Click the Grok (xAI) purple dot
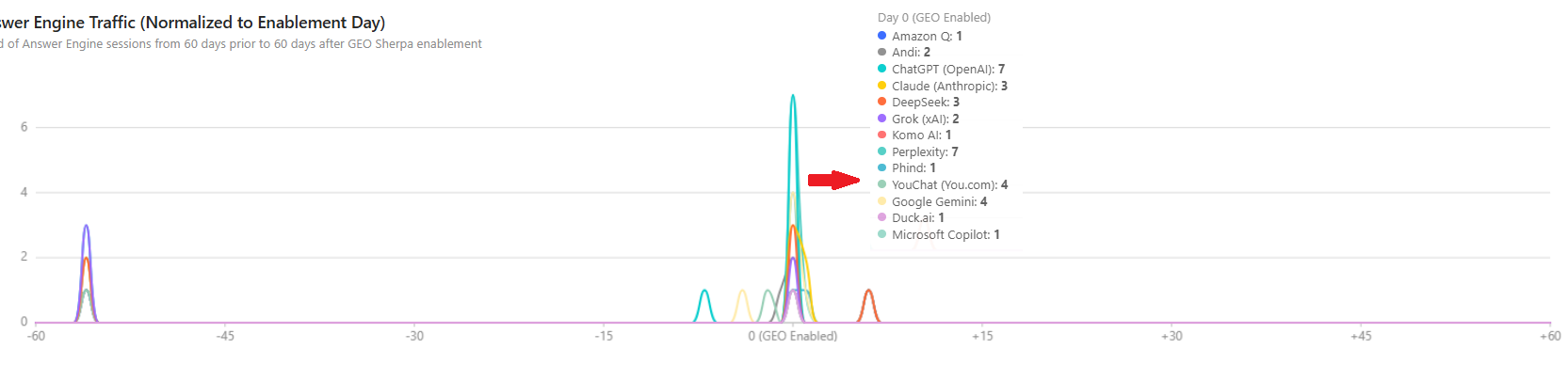1568x366 pixels. click(881, 119)
